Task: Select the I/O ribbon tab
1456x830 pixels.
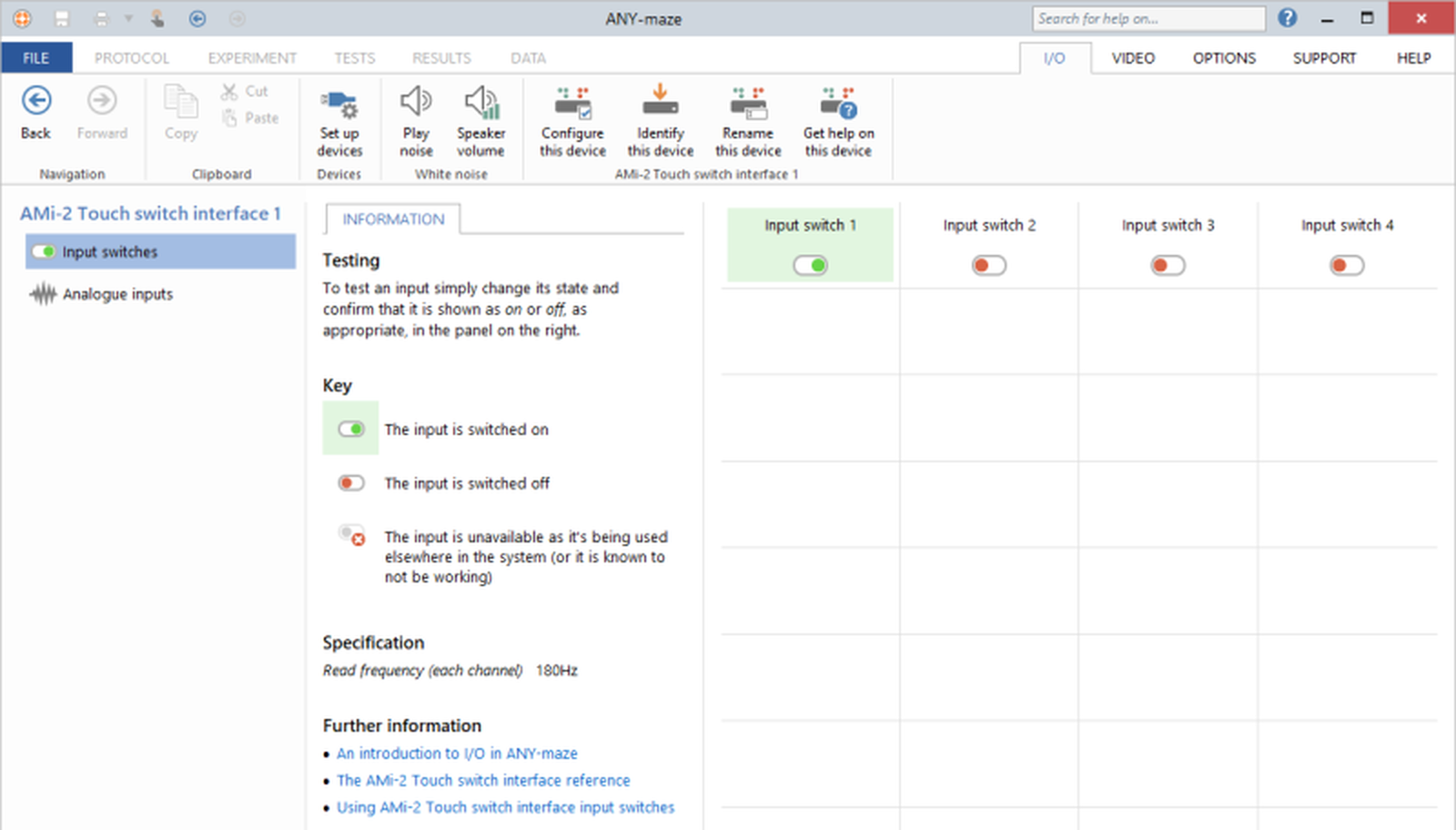Action: coord(1054,57)
